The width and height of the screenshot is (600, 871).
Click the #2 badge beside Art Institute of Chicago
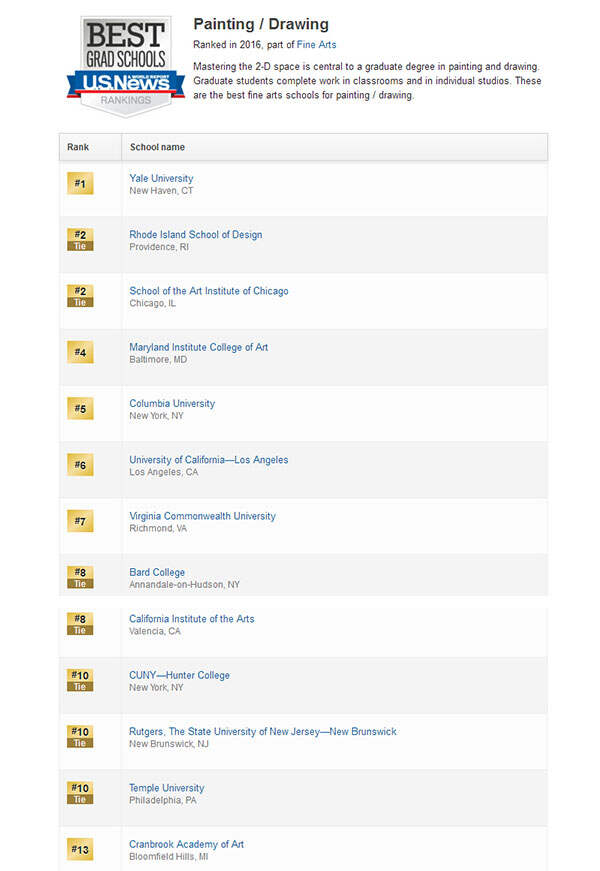pyautogui.click(x=80, y=296)
